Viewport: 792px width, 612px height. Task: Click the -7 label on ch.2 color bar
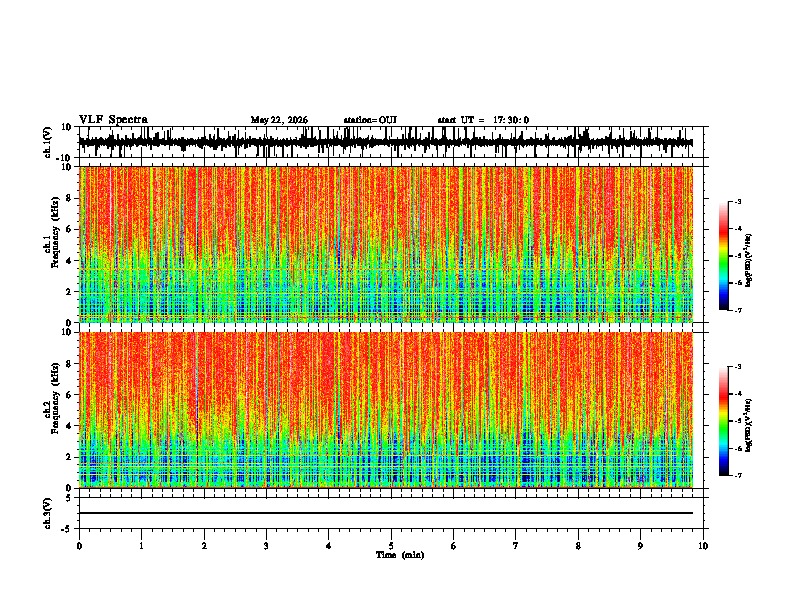[x=737, y=475]
